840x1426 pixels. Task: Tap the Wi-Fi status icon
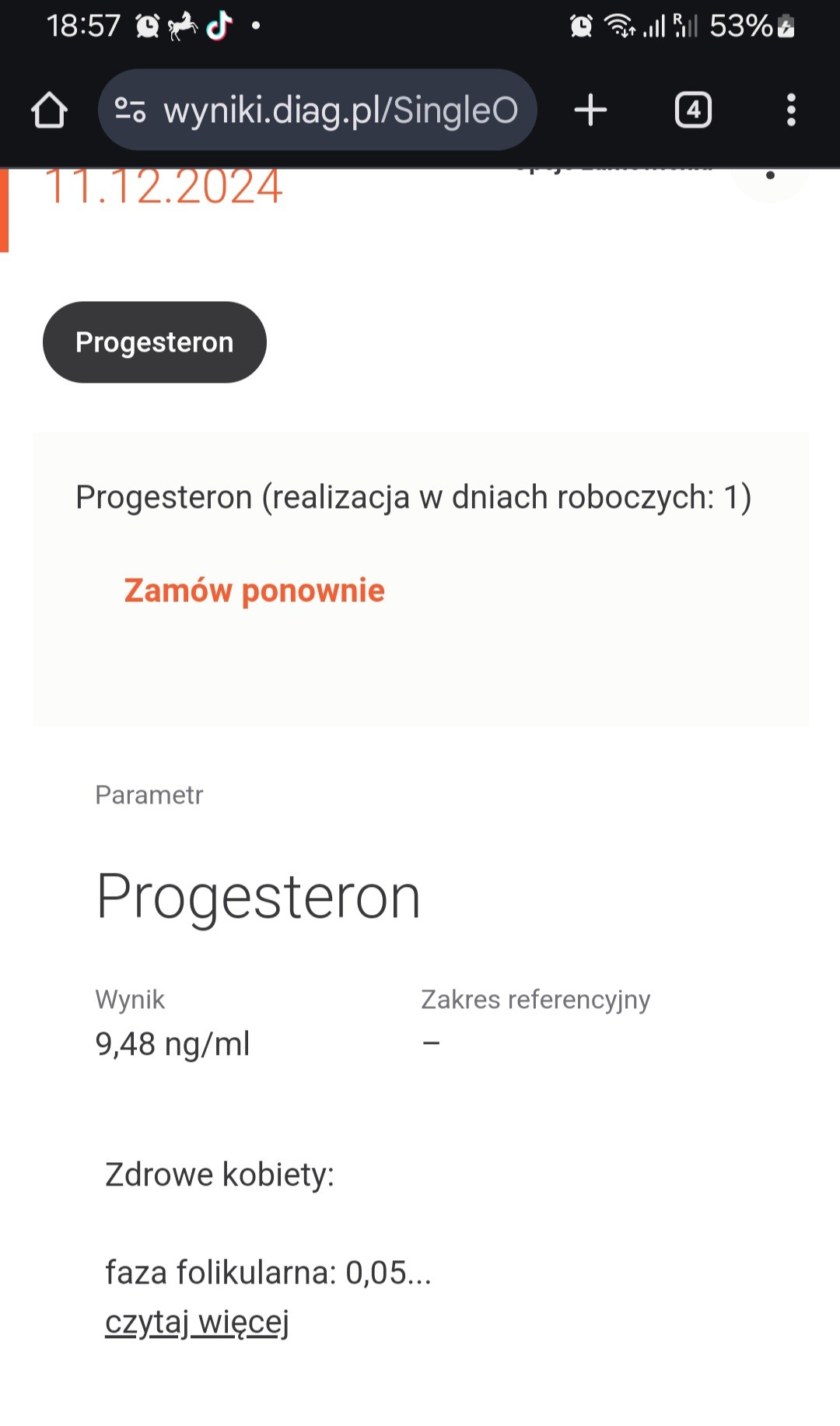620,26
